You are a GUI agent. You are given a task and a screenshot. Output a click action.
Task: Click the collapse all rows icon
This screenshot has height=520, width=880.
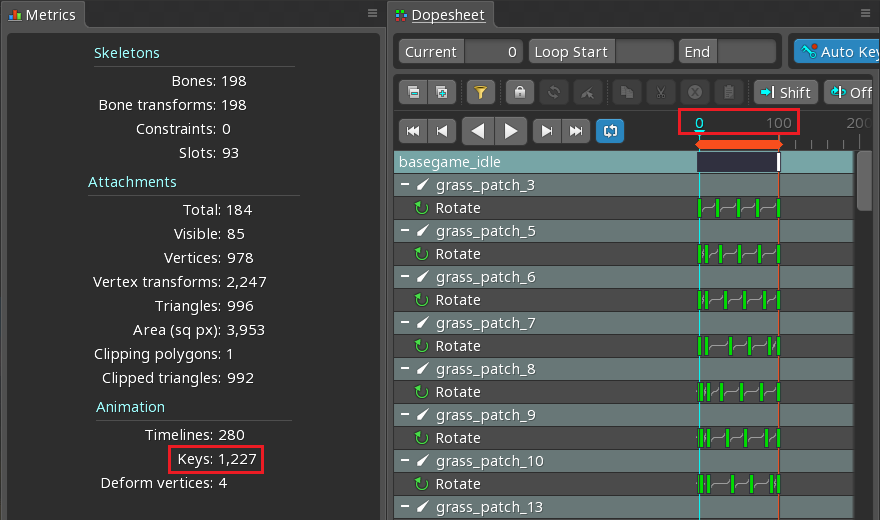coord(414,93)
